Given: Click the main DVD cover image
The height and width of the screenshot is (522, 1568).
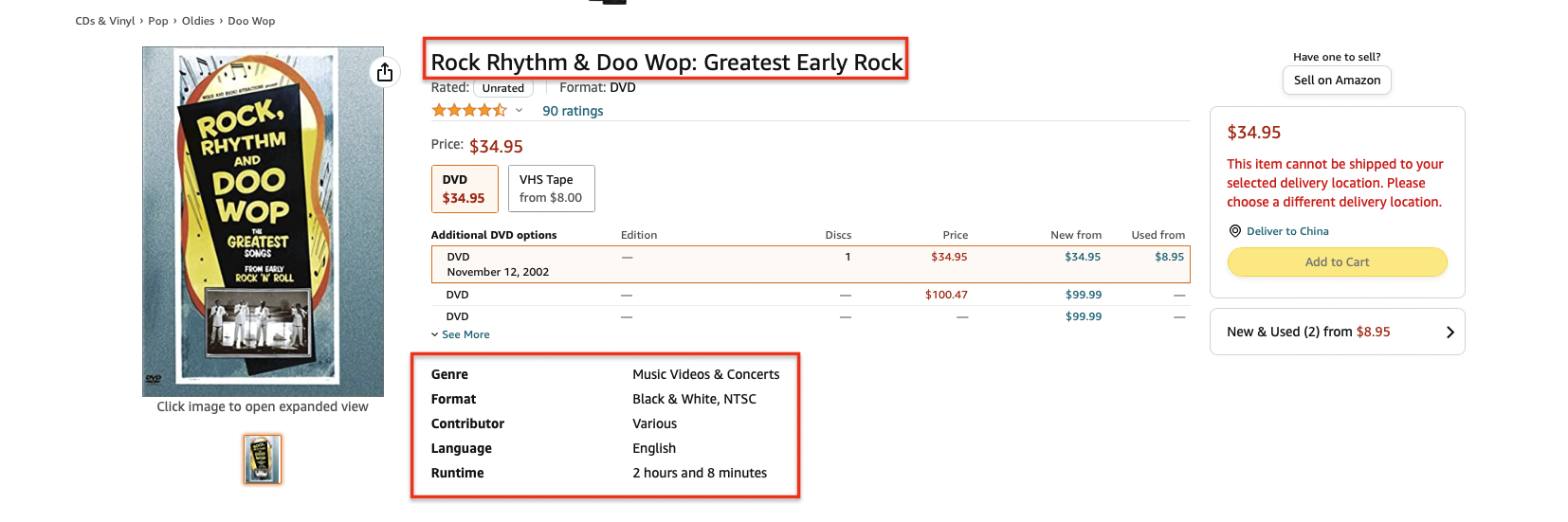Looking at the screenshot, I should point(263,222).
